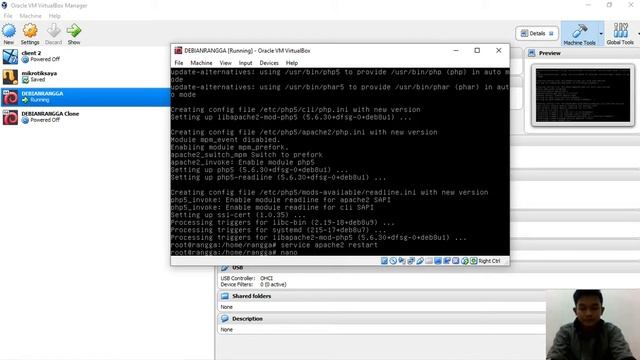
Task: Minimize the DEBIANRANGGA VM window
Action: [456, 51]
